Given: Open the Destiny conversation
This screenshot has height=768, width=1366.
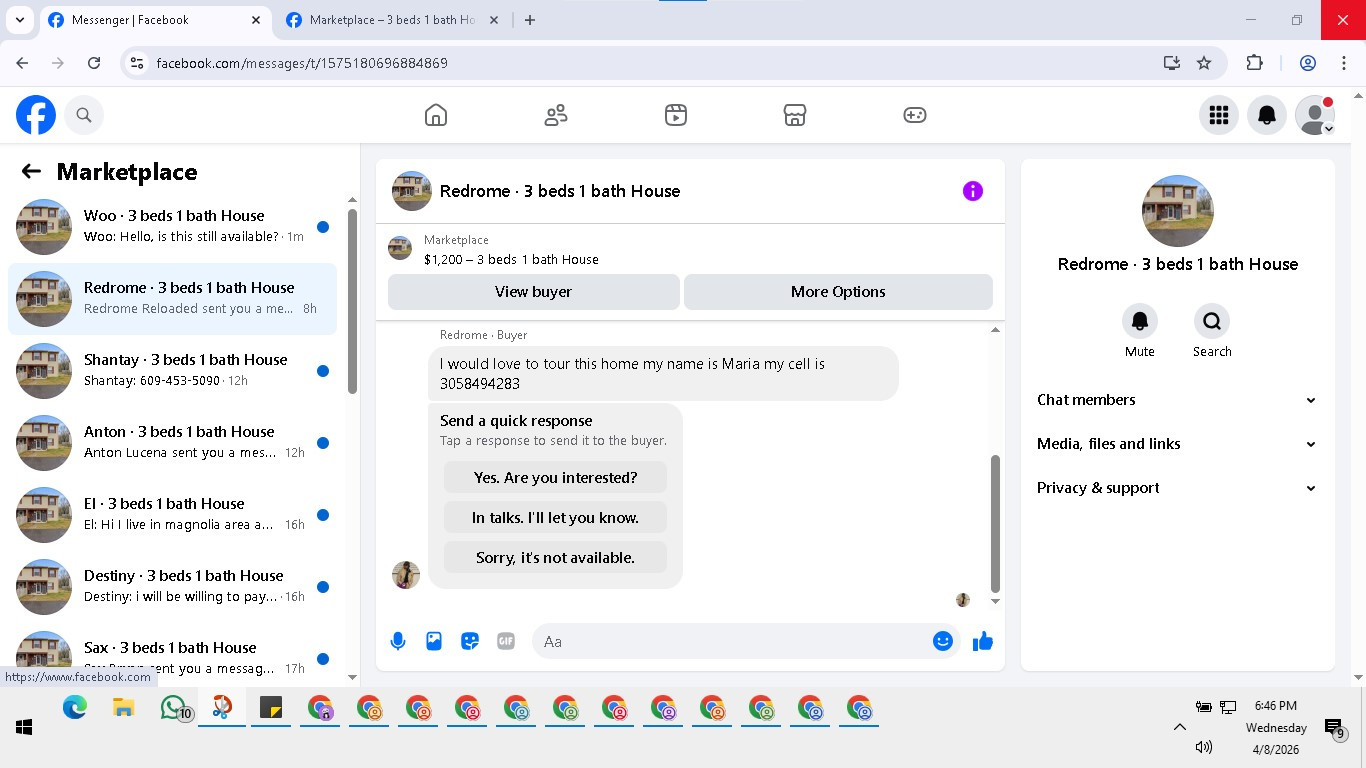Looking at the screenshot, I should click(x=172, y=587).
